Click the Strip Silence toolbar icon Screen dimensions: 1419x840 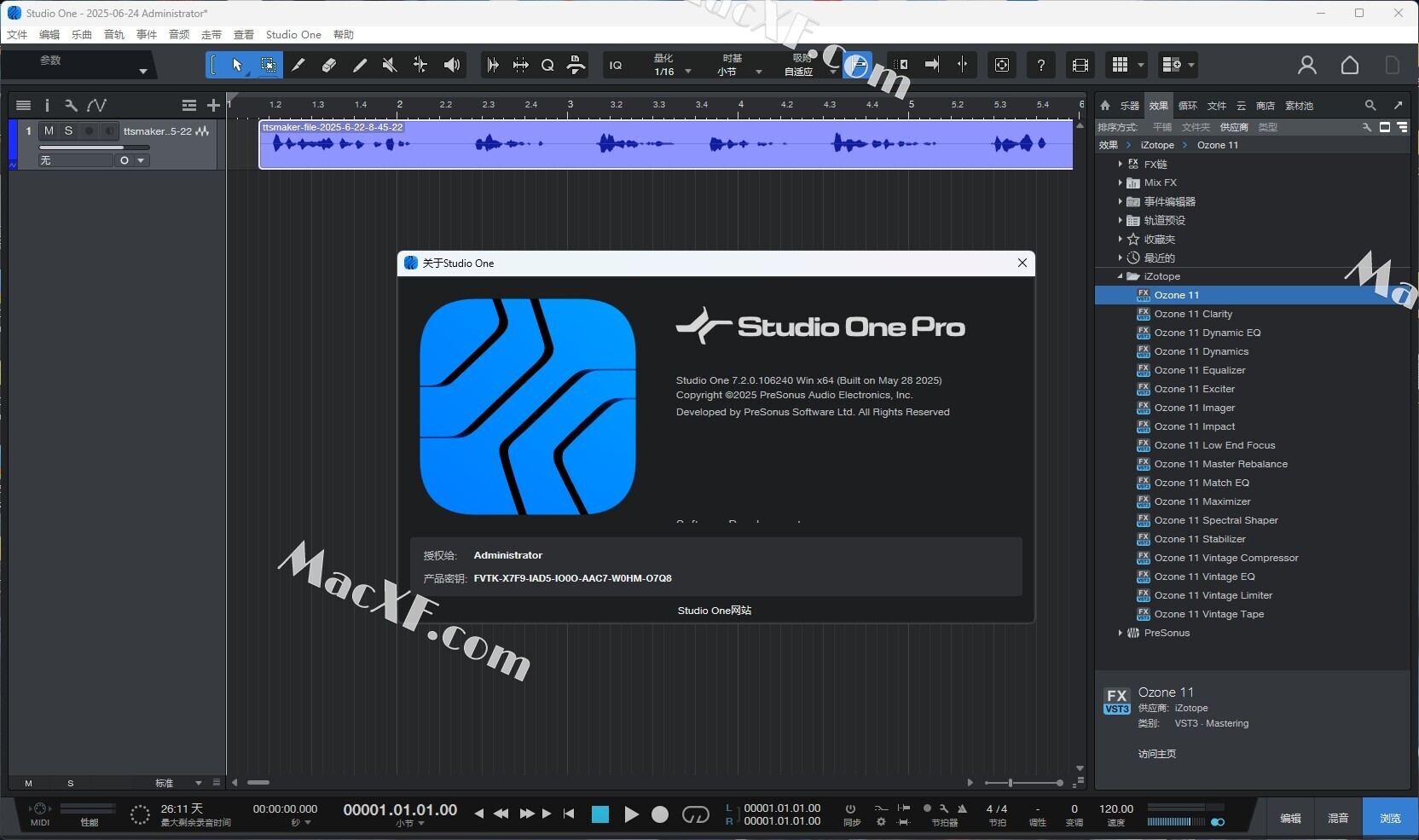pyautogui.click(x=520, y=65)
